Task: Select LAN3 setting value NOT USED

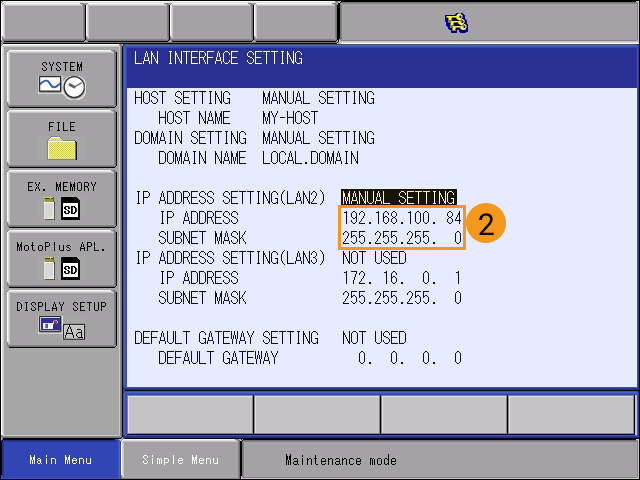Action: pyautogui.click(x=374, y=258)
